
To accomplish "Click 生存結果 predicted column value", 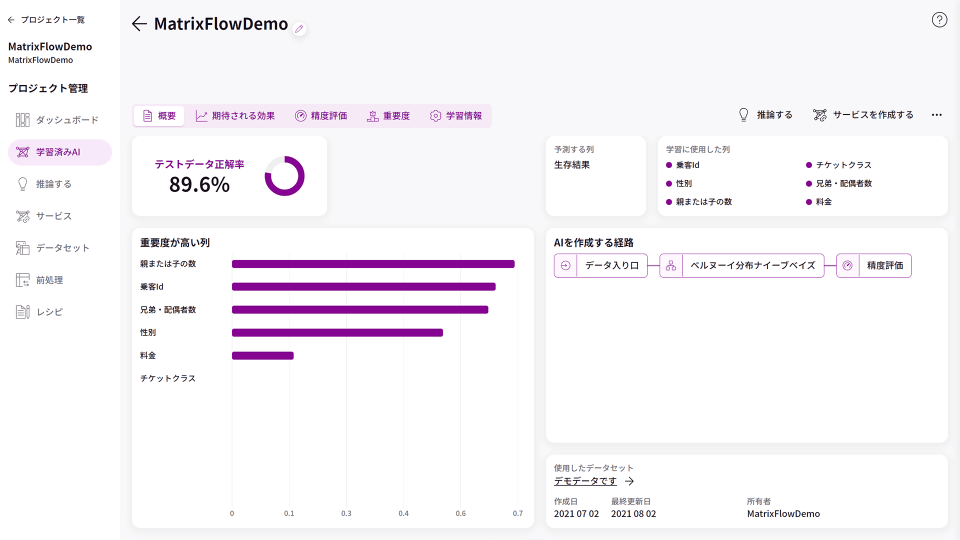I will pos(572,165).
